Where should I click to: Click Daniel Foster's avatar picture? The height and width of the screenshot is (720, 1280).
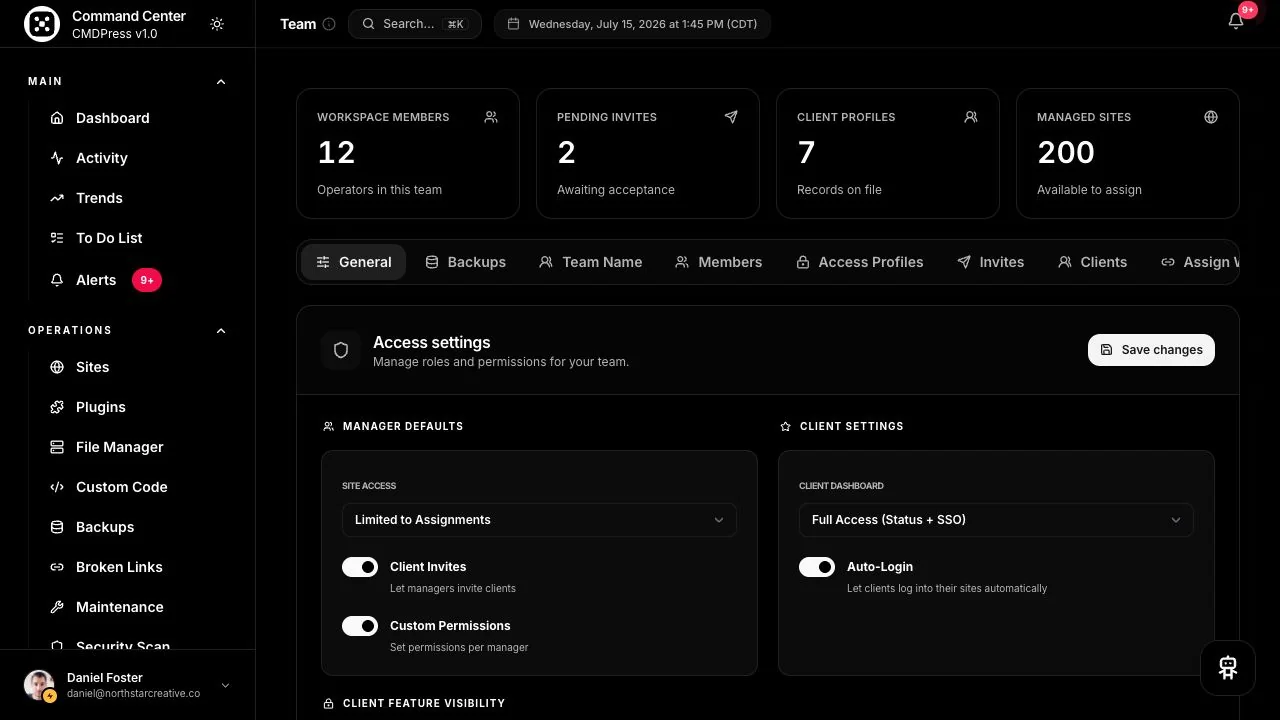pyautogui.click(x=40, y=685)
